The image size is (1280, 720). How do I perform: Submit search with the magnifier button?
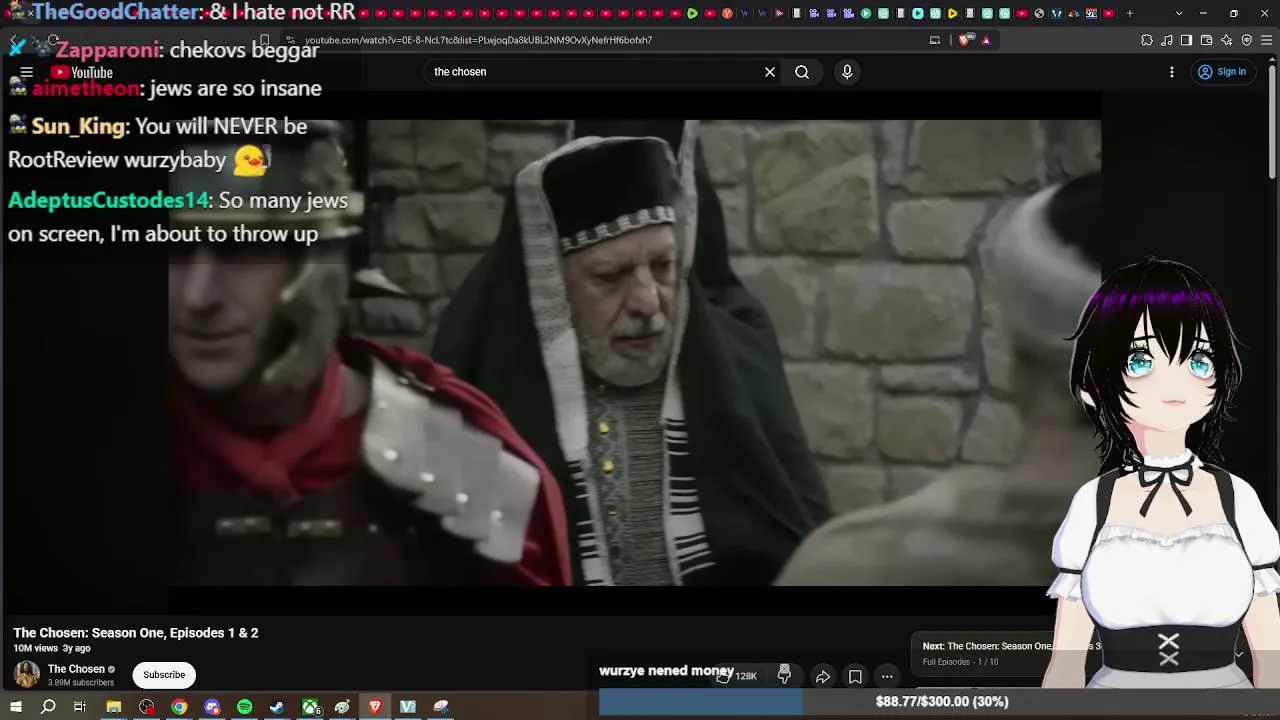point(802,72)
